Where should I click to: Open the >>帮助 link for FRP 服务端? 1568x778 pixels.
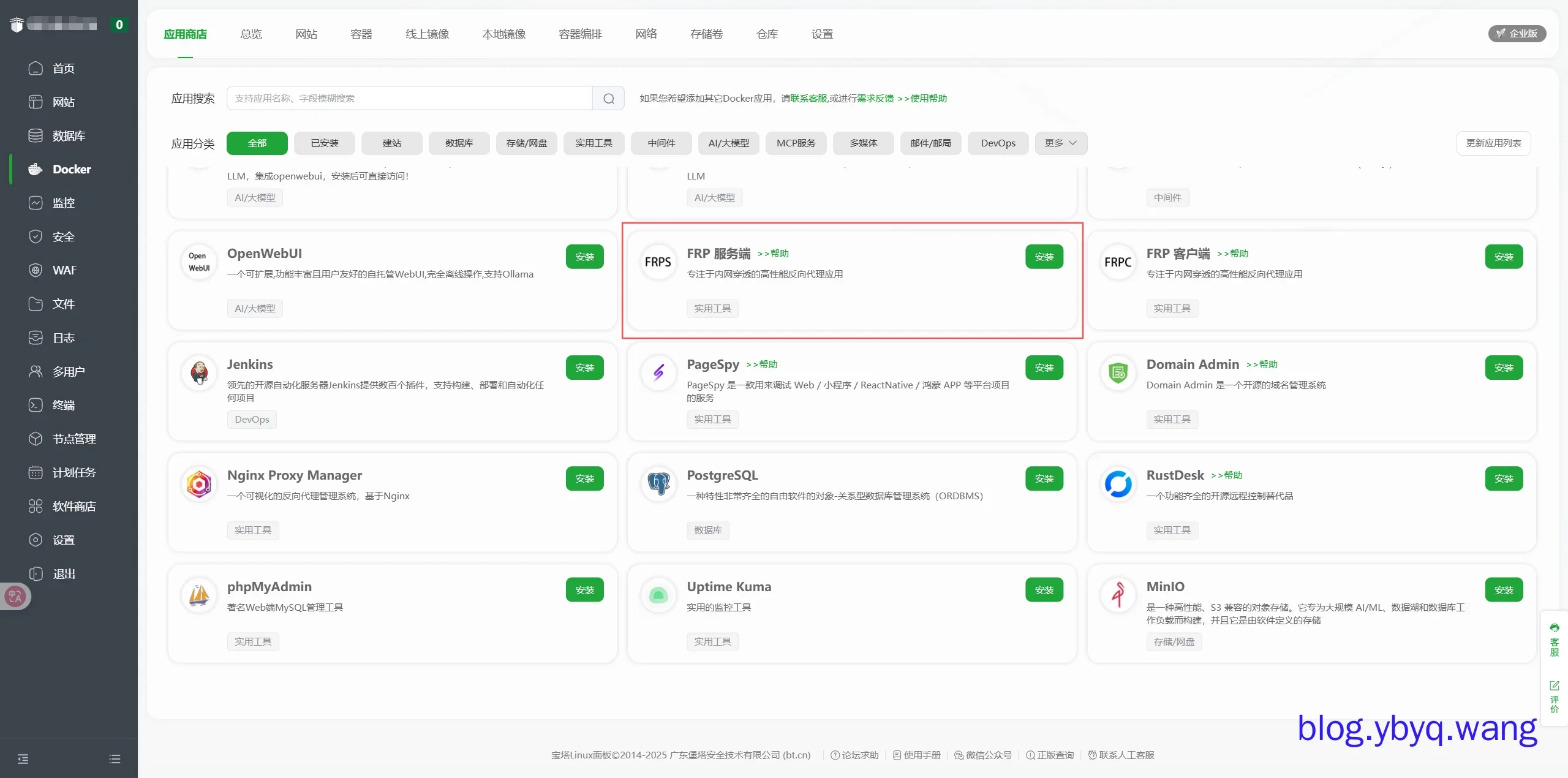[x=773, y=254]
